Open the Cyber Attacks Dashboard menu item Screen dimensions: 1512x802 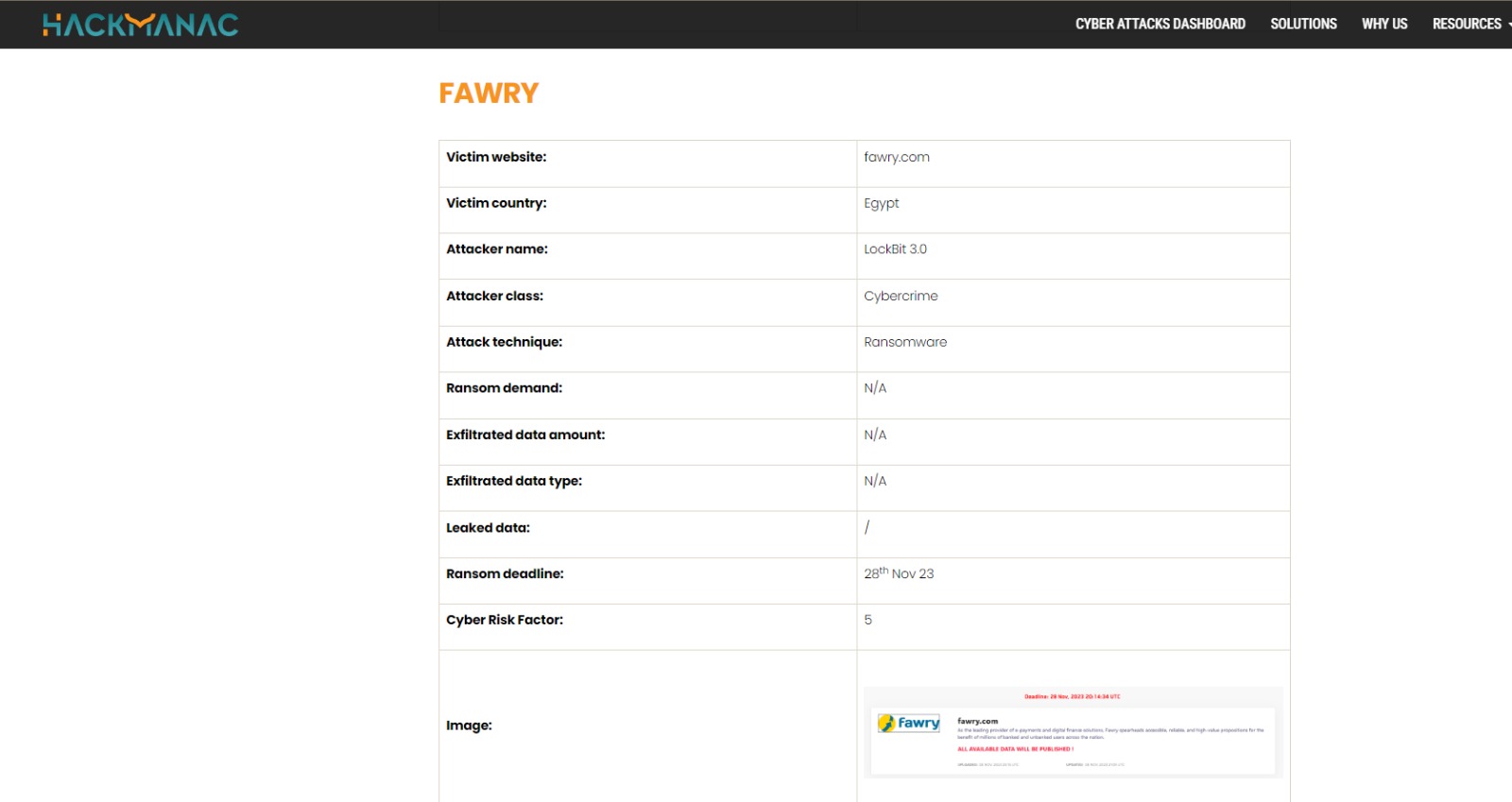pyautogui.click(x=1160, y=25)
